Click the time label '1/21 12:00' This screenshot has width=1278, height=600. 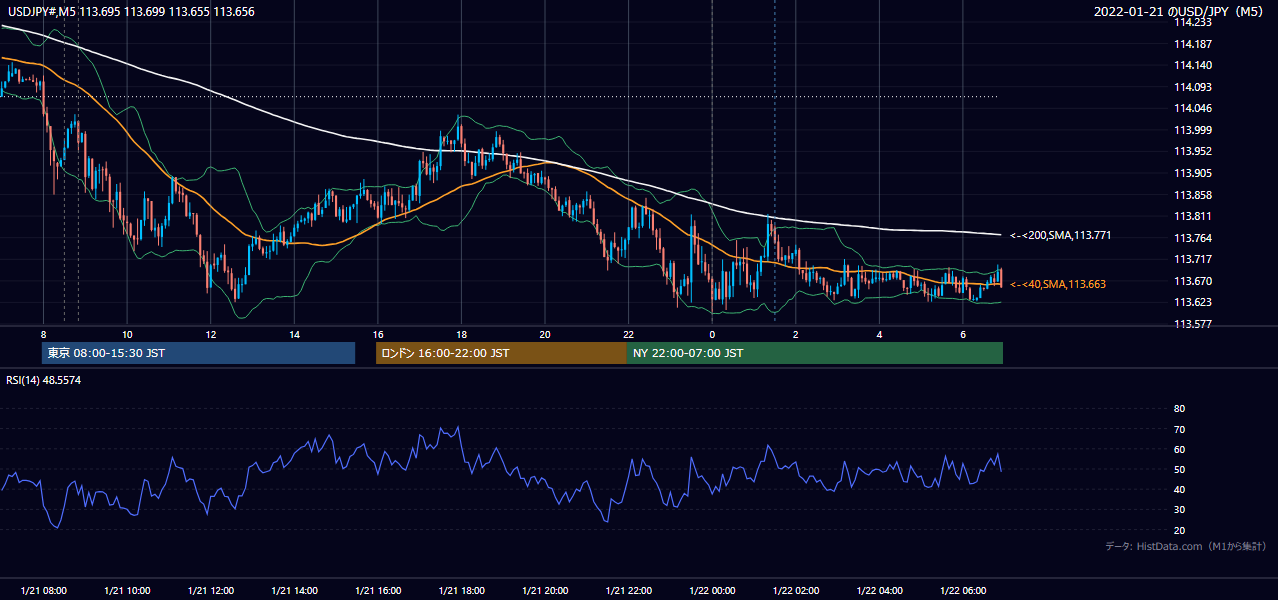pyautogui.click(x=210, y=591)
